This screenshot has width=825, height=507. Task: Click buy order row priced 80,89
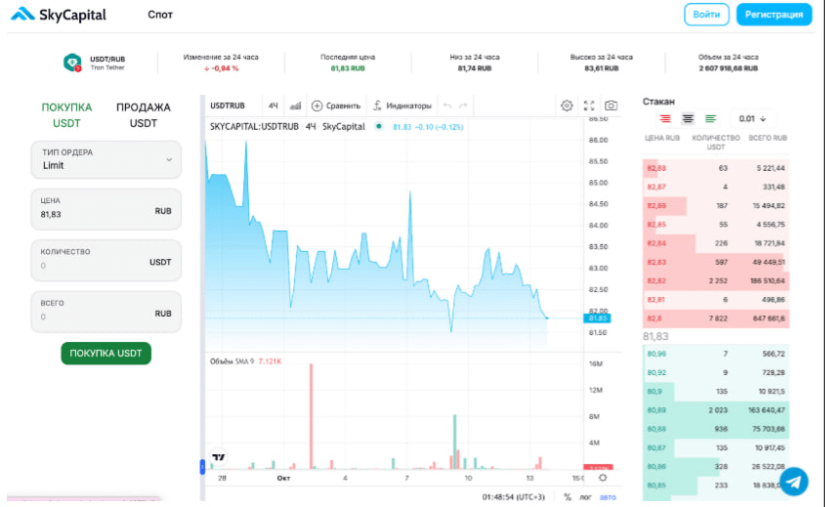coord(716,410)
